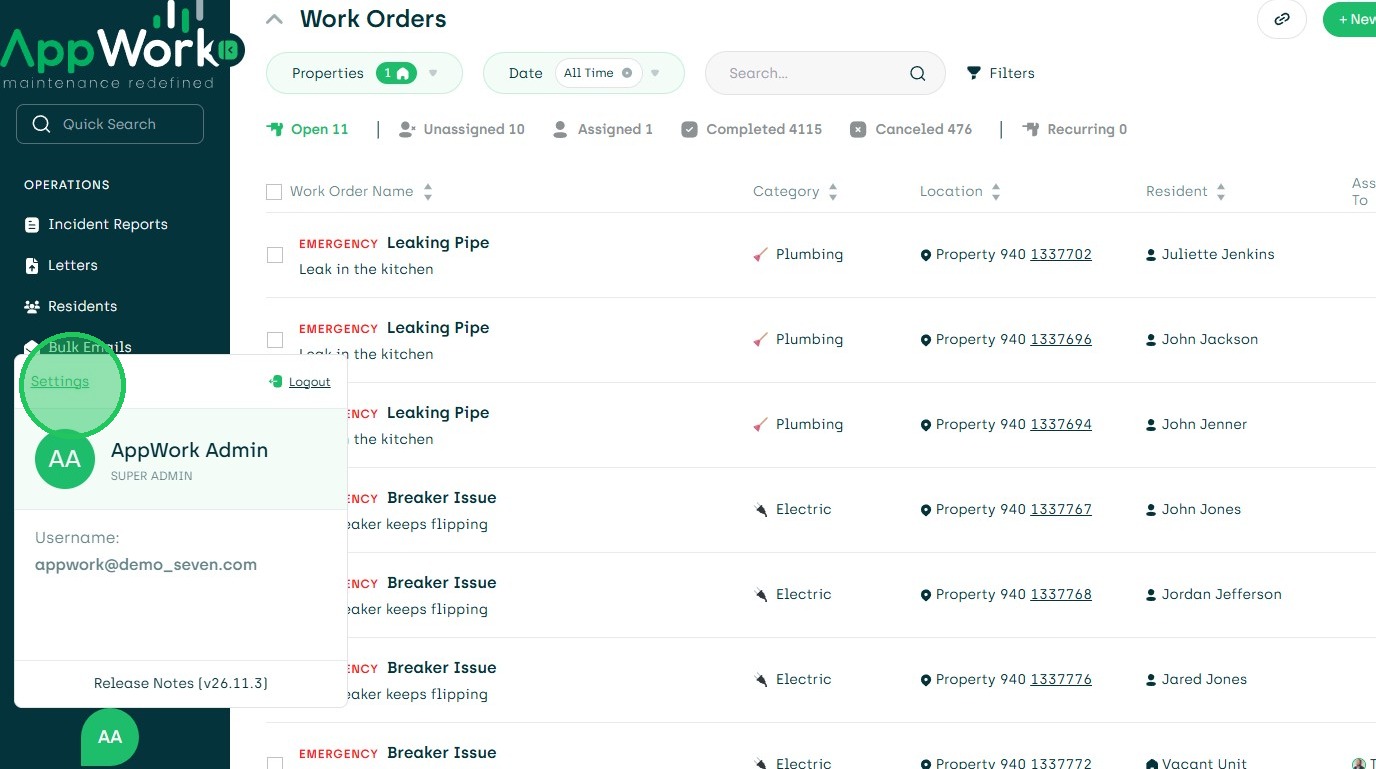The height and width of the screenshot is (769, 1376).
Task: Click the location pin for 1337776
Action: click(926, 680)
